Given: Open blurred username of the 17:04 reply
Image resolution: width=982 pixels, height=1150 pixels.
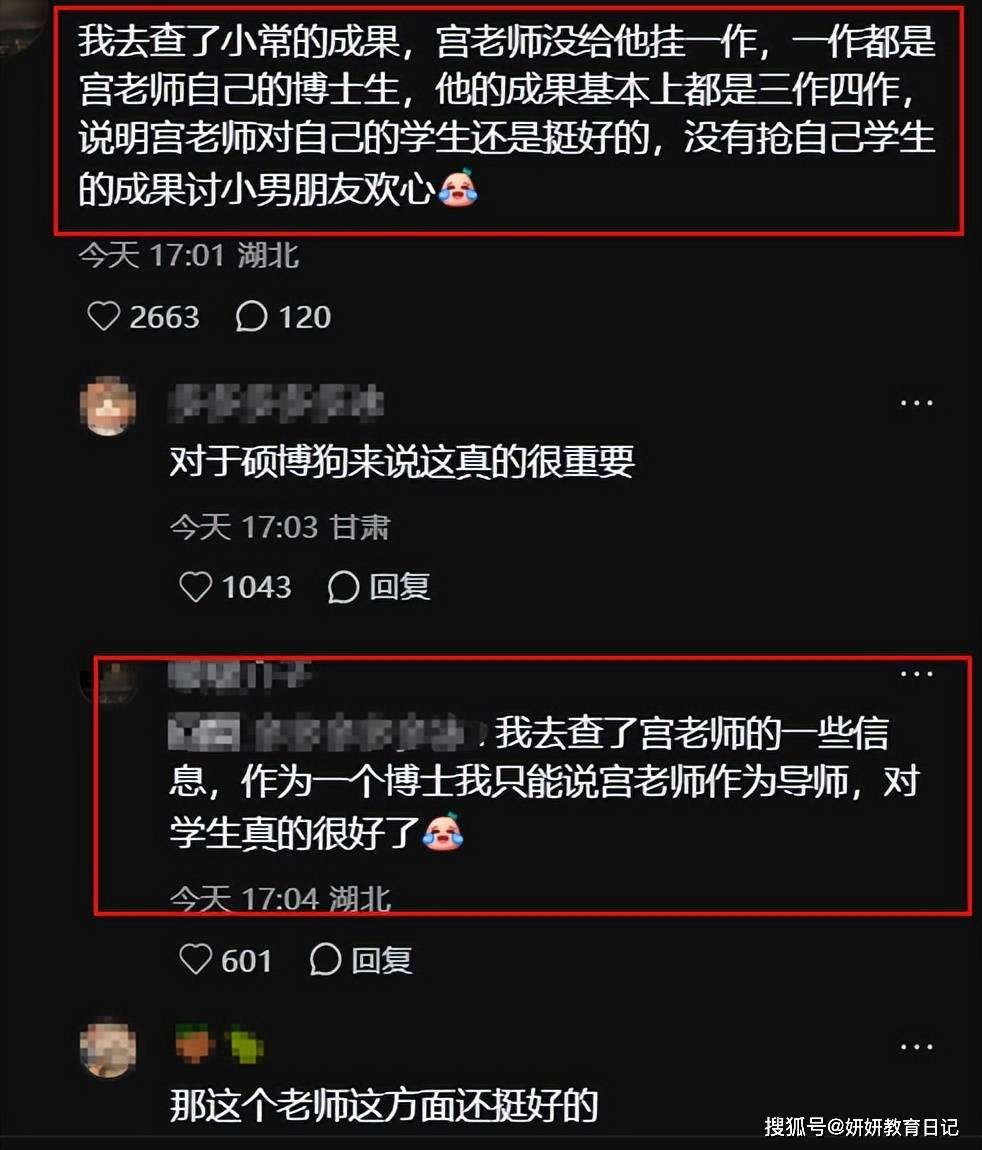Looking at the screenshot, I should [240, 675].
